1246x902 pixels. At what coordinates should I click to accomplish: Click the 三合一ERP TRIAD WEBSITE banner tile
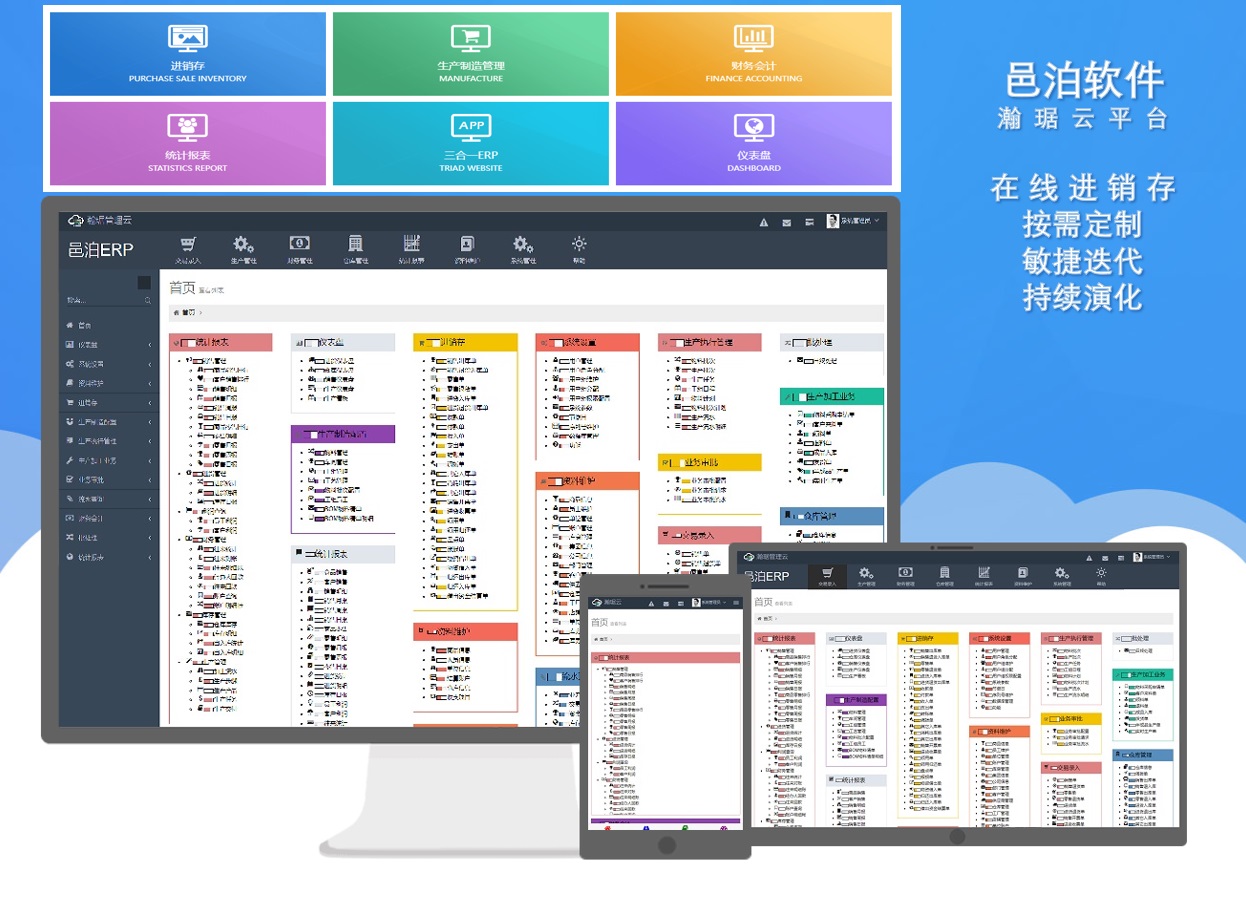[x=470, y=143]
